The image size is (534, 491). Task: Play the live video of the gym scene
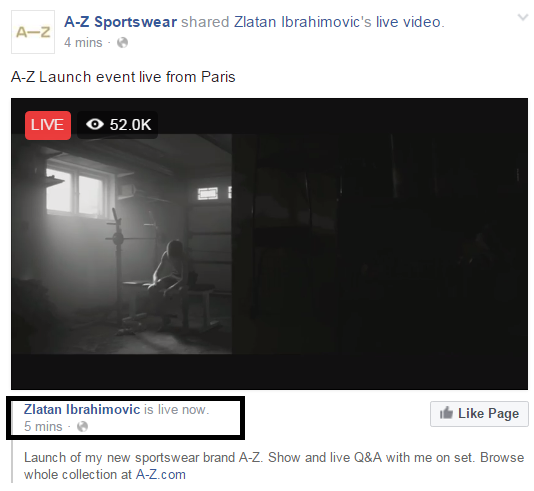pyautogui.click(x=122, y=244)
